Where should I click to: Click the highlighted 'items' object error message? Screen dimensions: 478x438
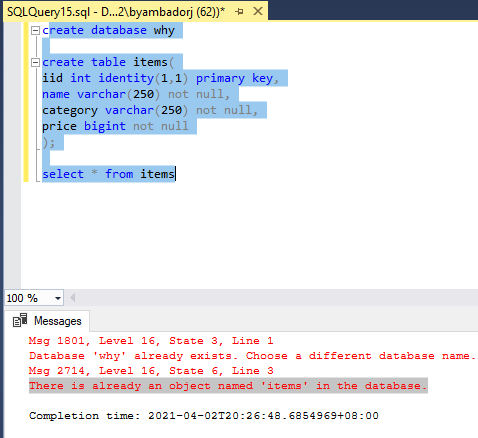point(228,386)
